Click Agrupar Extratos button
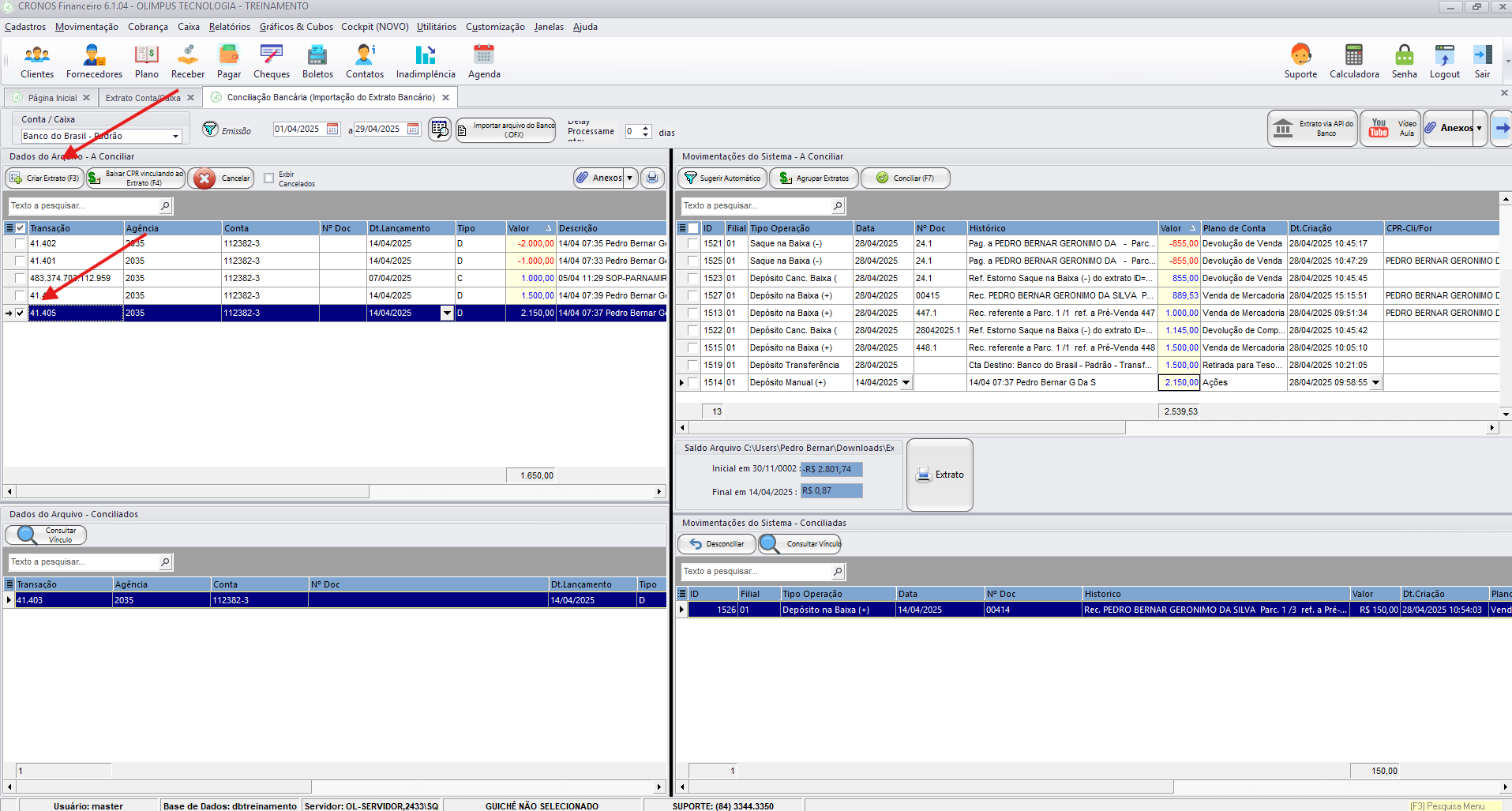1512x811 pixels. (x=814, y=178)
